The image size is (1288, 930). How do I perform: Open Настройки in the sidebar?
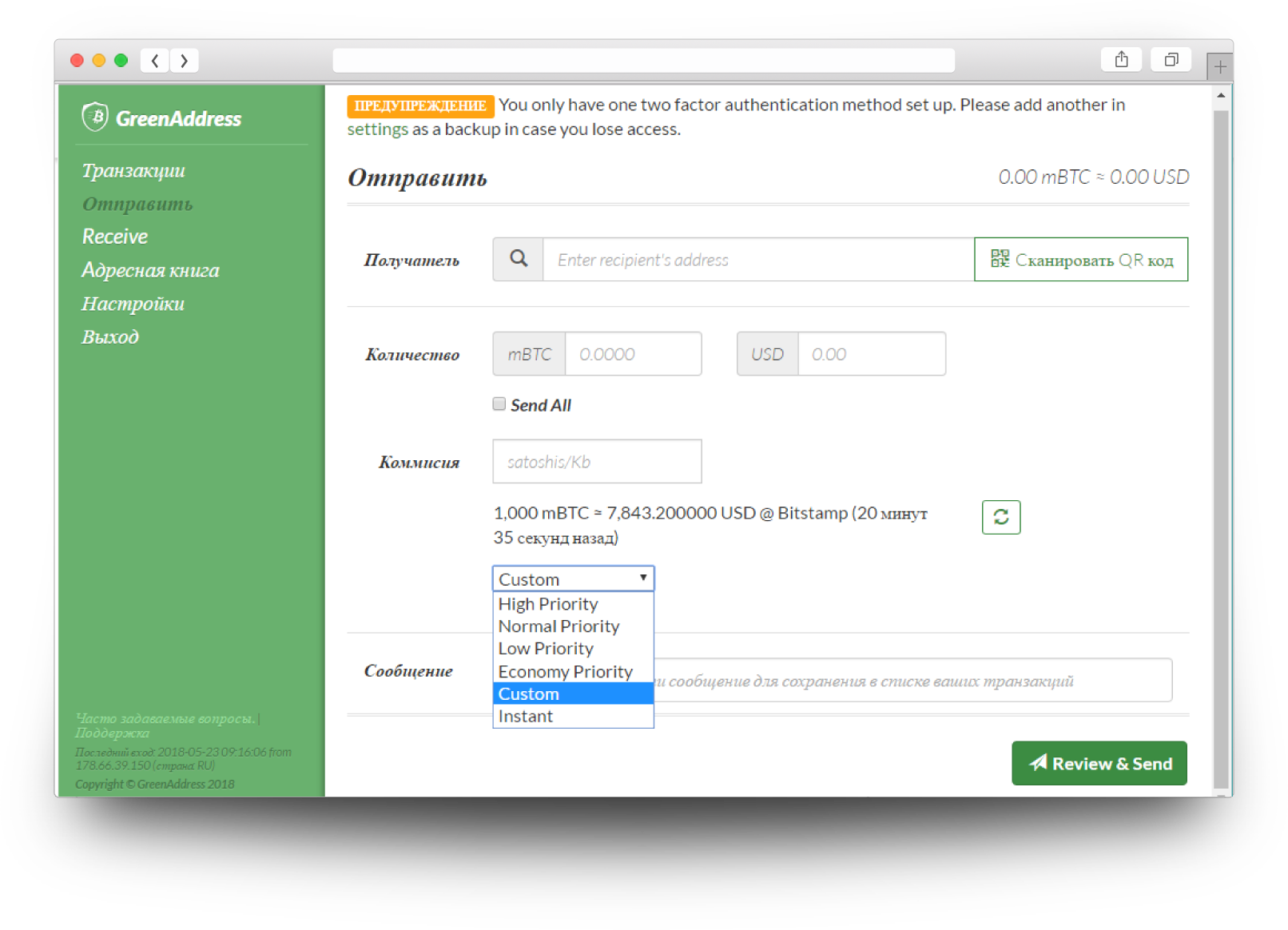[133, 304]
